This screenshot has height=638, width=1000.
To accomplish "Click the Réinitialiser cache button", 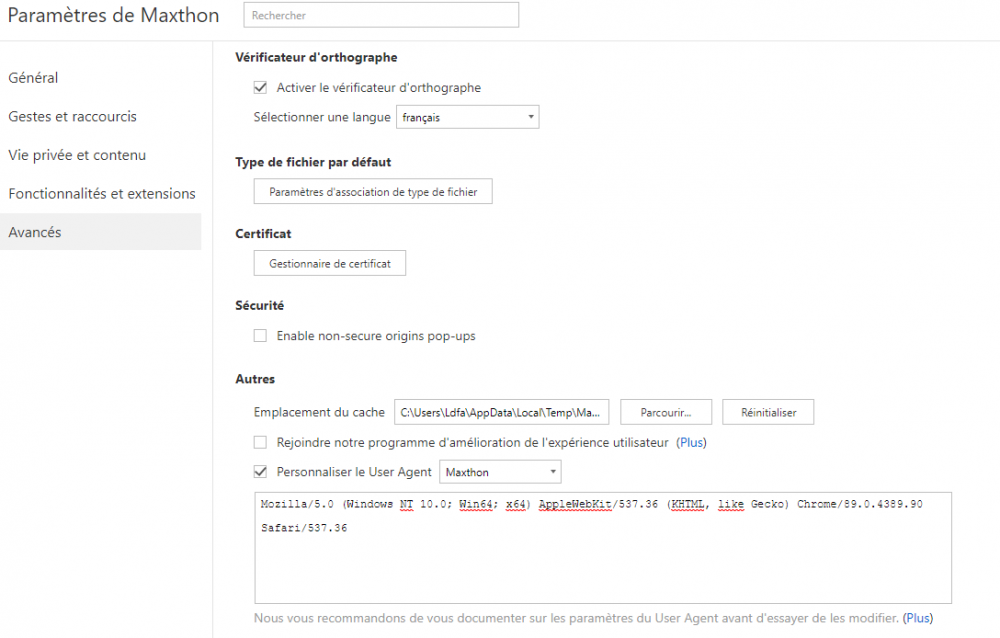I will pos(768,412).
